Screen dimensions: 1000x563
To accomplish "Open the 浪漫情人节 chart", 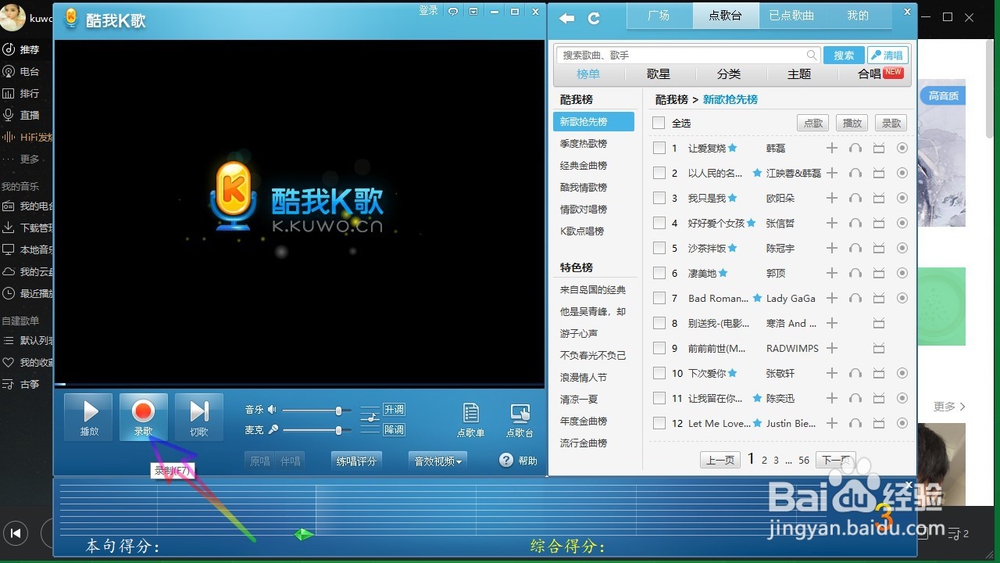I will (584, 377).
